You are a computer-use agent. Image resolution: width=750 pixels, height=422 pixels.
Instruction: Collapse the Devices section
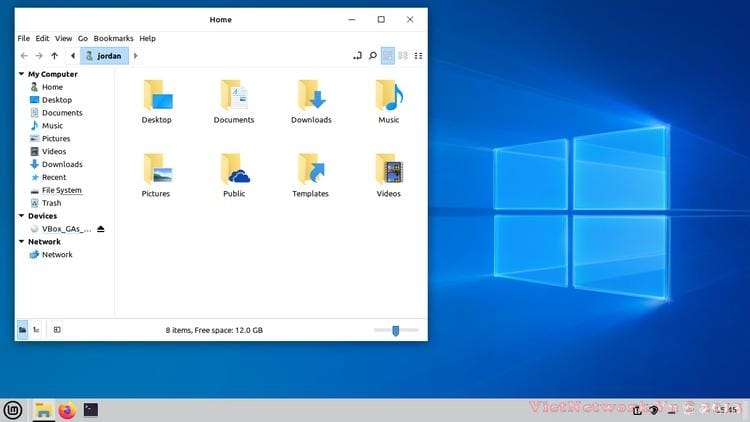[21, 216]
